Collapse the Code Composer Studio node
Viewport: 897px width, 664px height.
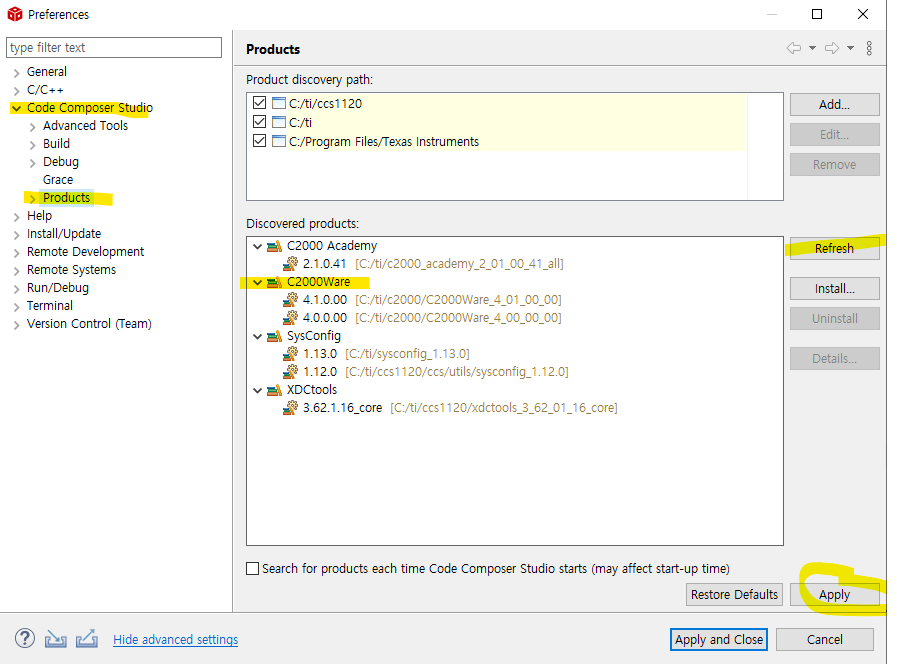[16, 108]
